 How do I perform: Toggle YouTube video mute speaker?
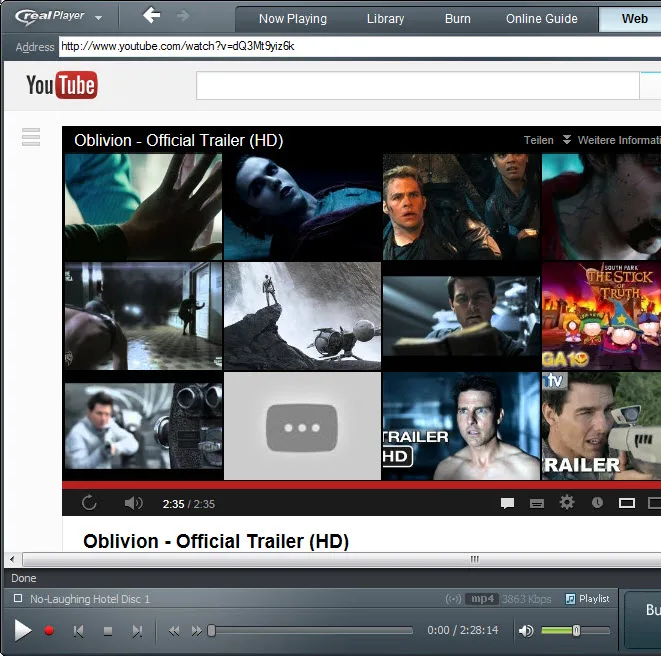(x=133, y=503)
